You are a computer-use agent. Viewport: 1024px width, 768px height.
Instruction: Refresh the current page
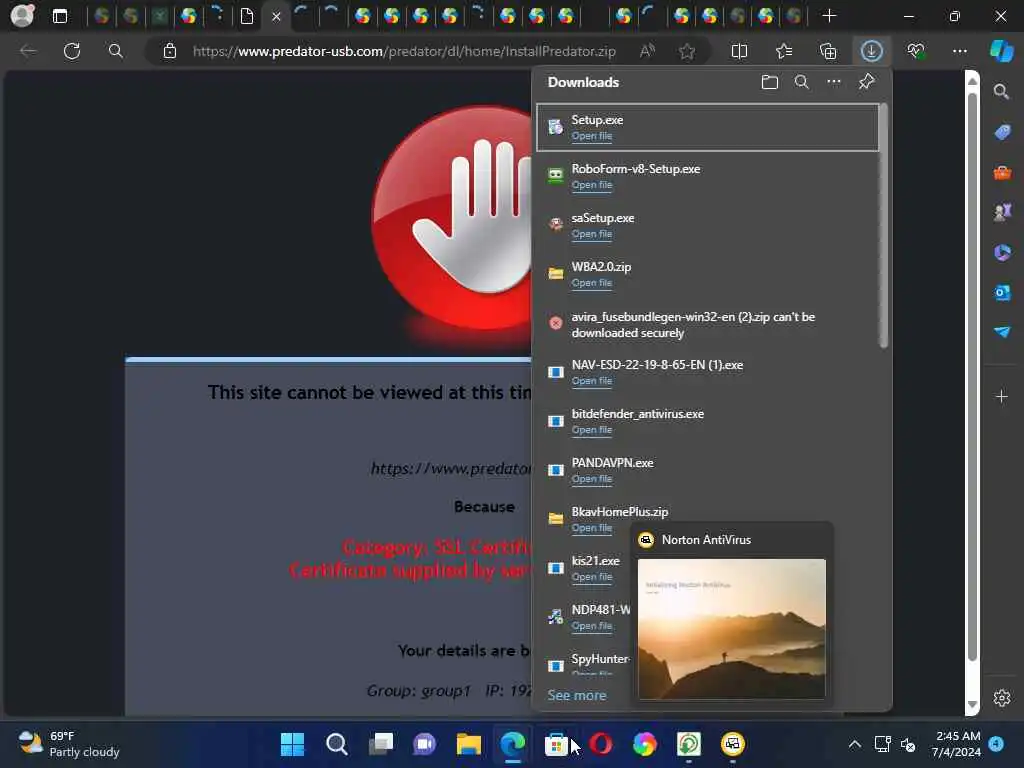pos(72,51)
